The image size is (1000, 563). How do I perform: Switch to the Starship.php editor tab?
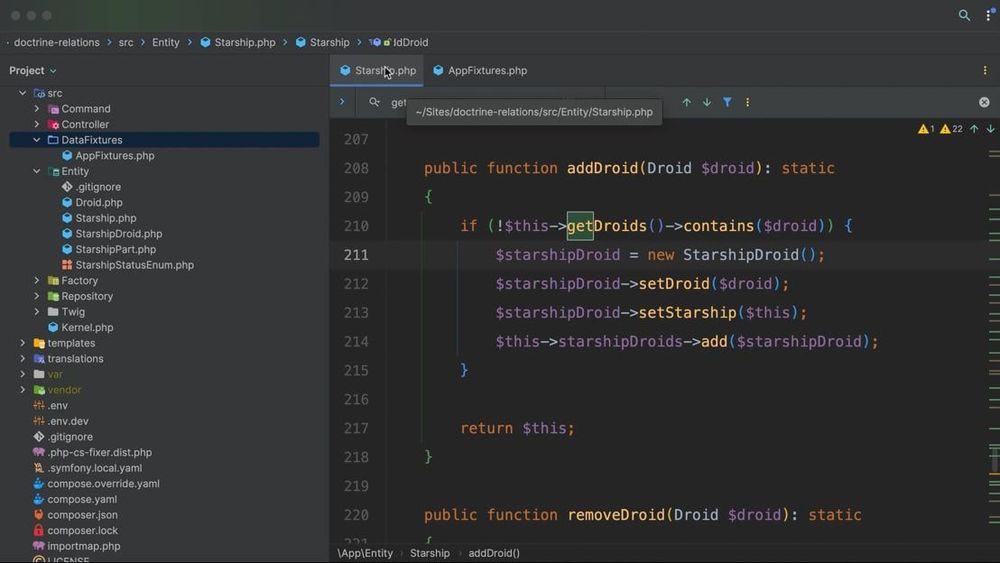(x=377, y=71)
